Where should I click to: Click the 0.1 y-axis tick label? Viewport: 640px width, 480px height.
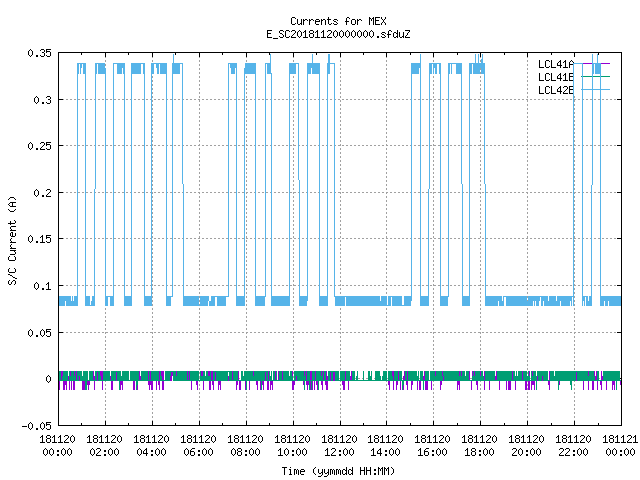click(43, 286)
